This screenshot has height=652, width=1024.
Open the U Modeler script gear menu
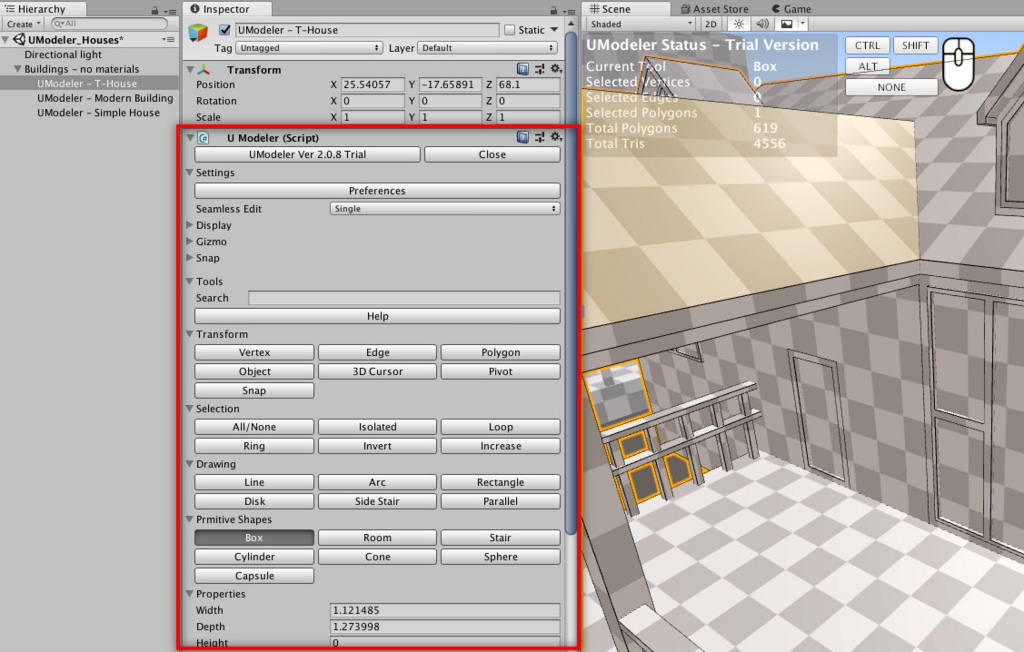pos(556,137)
